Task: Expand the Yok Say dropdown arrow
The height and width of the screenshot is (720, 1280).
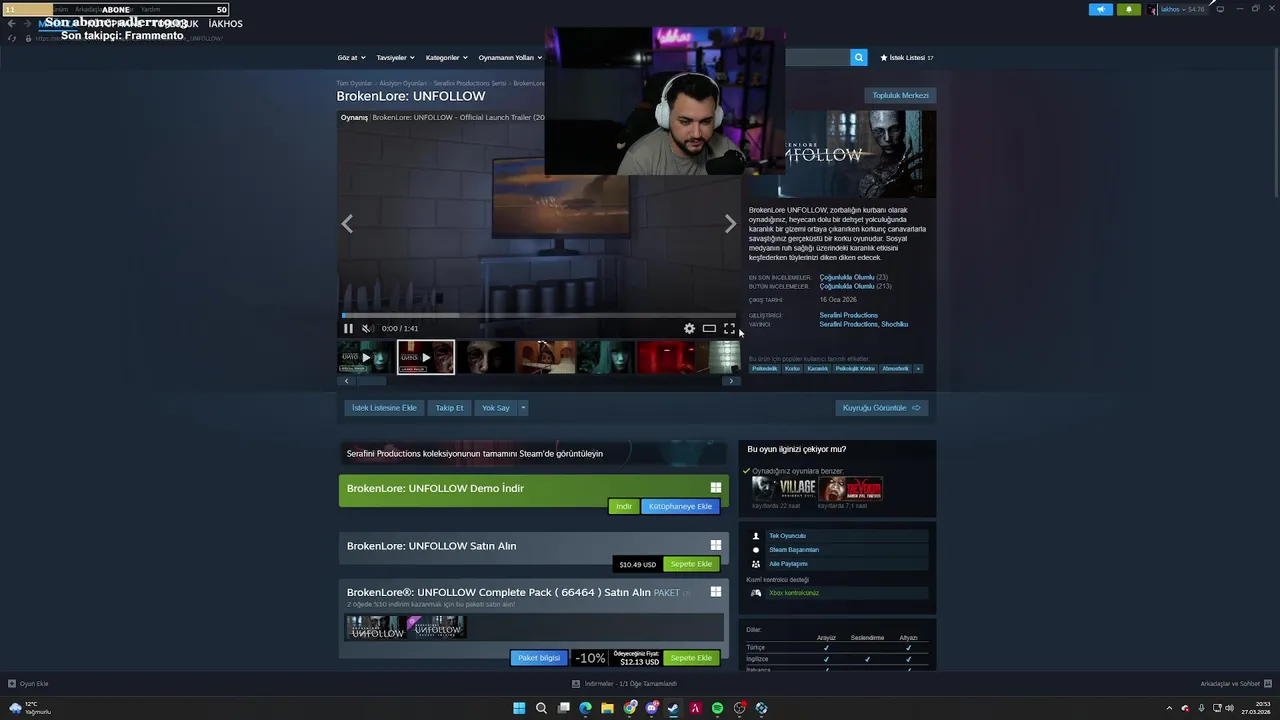Action: pos(523,408)
